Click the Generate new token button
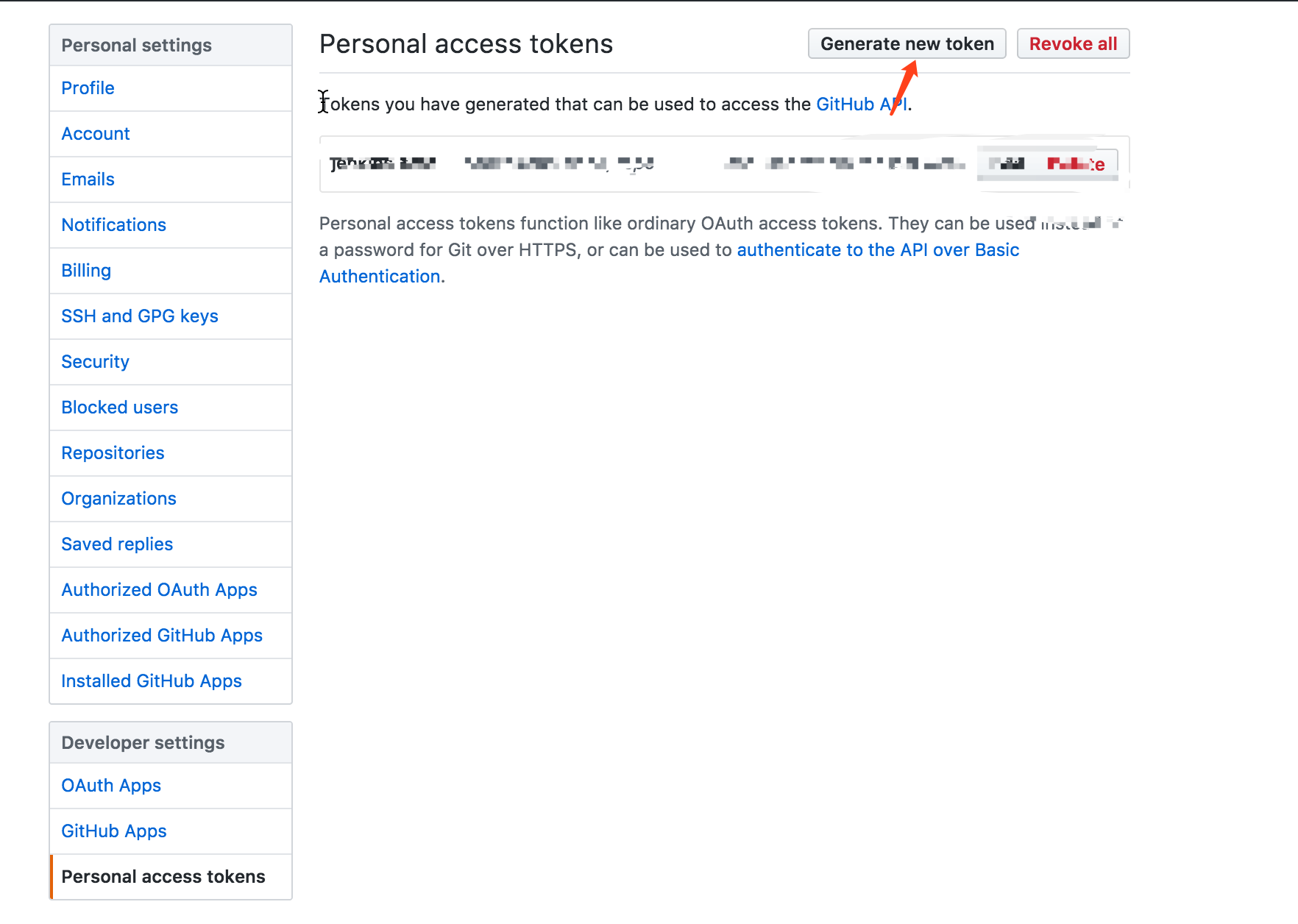Image resolution: width=1298 pixels, height=924 pixels. click(x=907, y=44)
